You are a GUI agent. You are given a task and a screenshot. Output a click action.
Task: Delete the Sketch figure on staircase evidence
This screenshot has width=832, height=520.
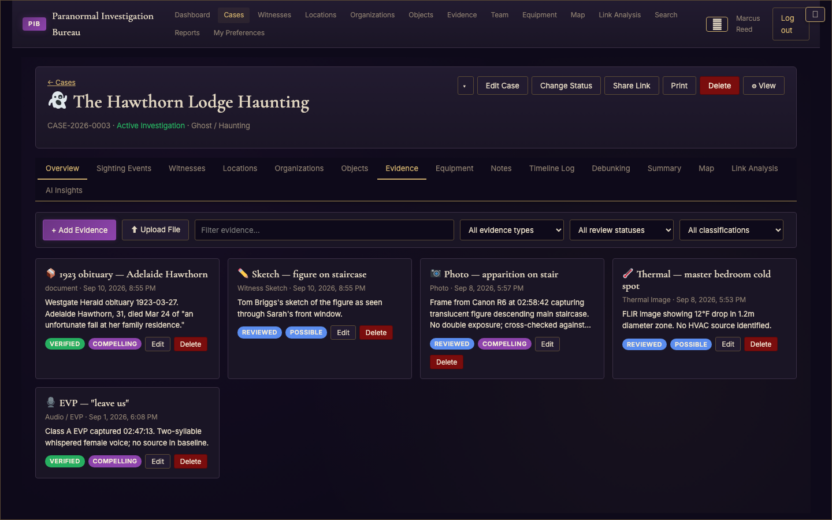[376, 332]
